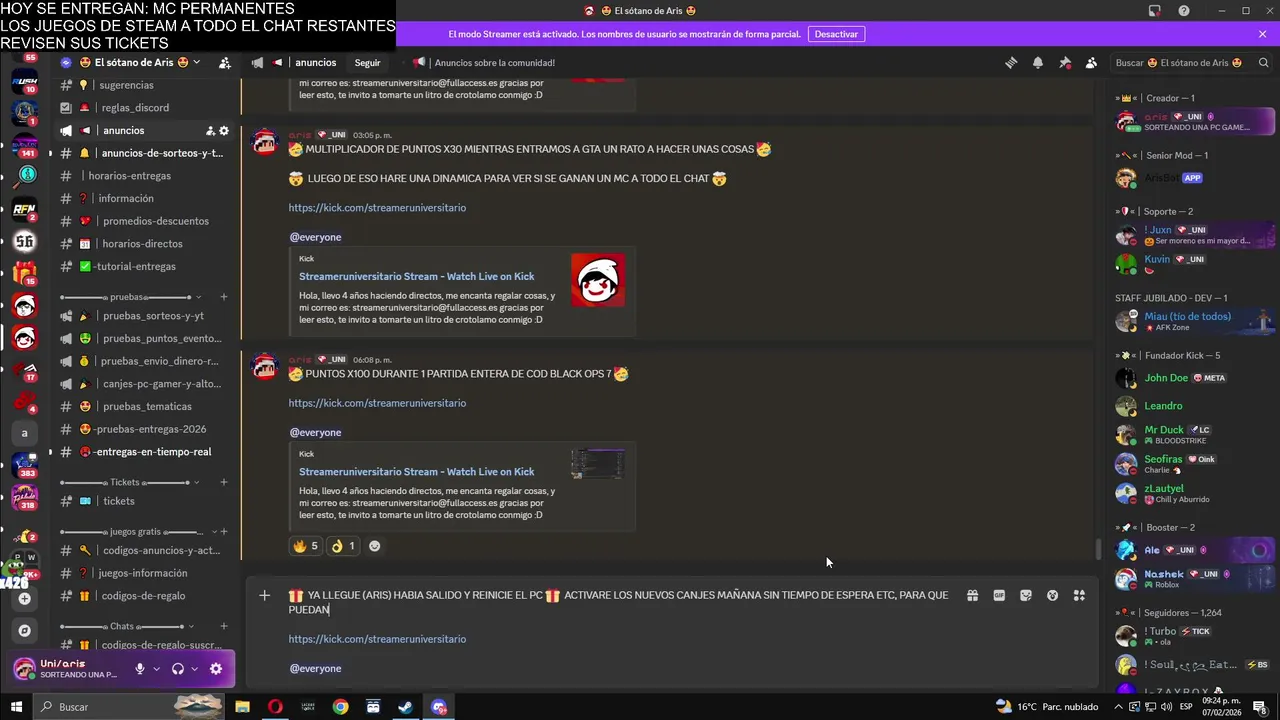Show pinned messages via pin icon
This screenshot has width=1280, height=720.
pos(1065,62)
